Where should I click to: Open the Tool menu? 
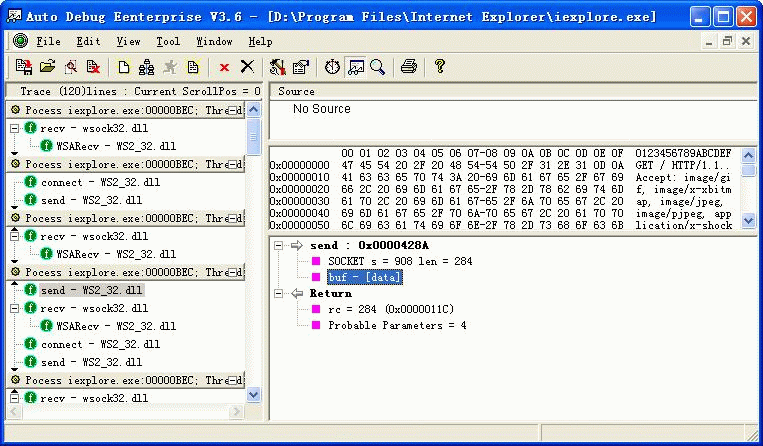168,41
